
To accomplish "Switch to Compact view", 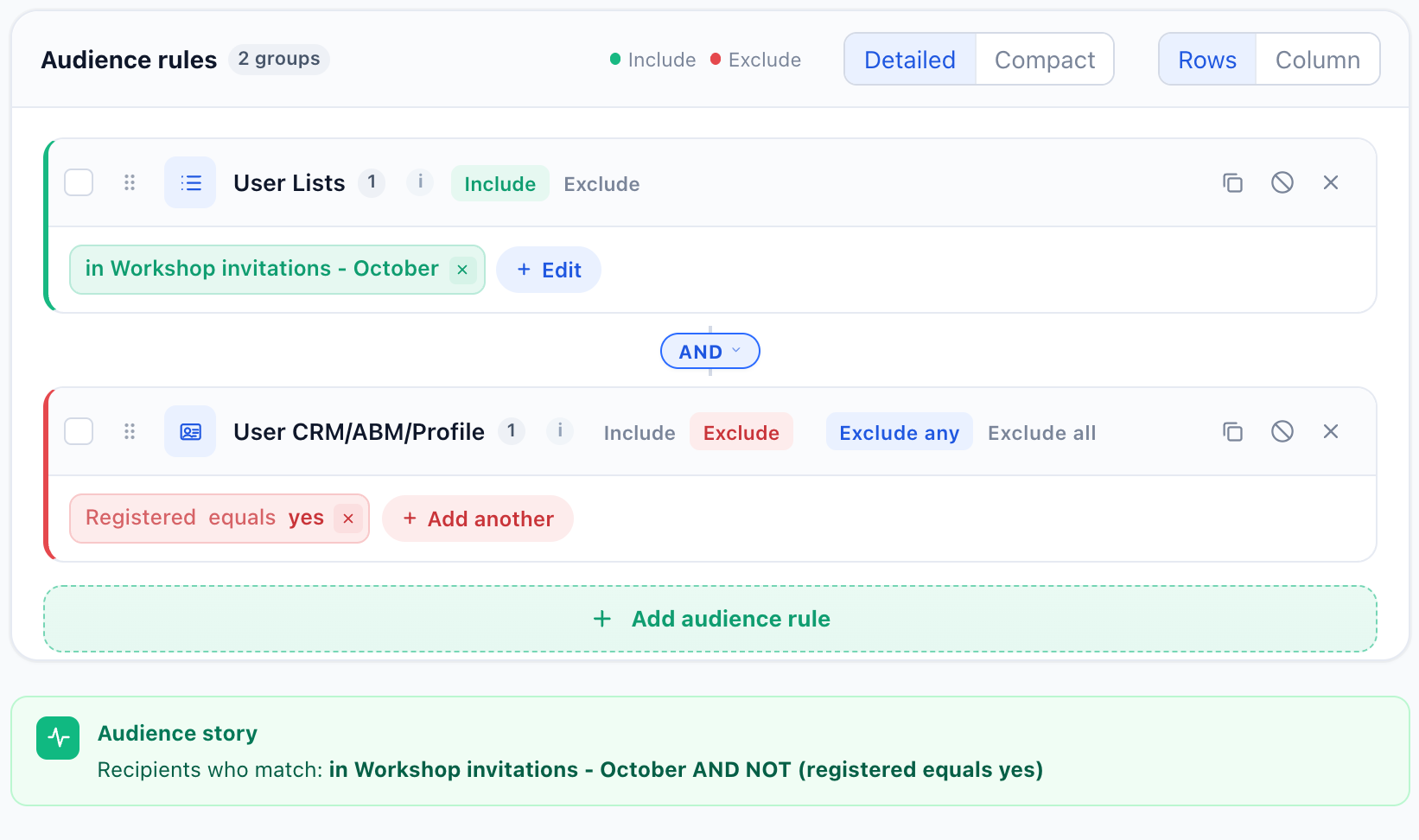I will pyautogui.click(x=1045, y=60).
